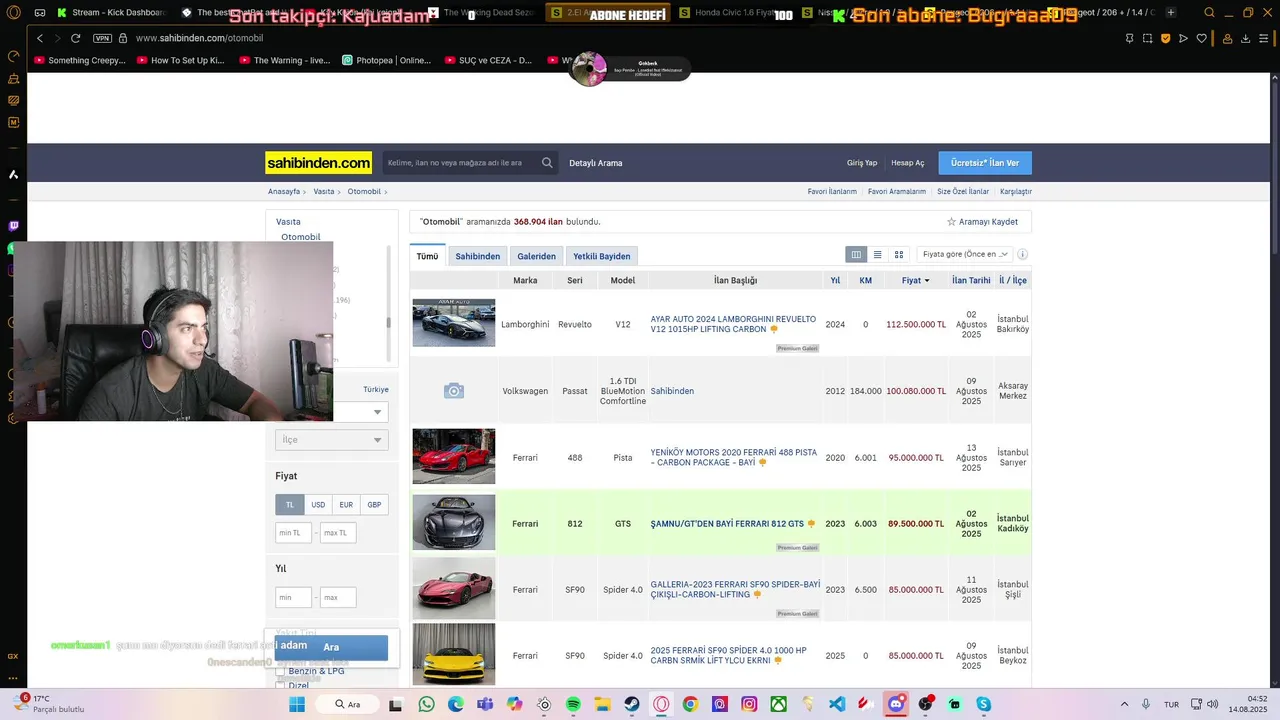Image resolution: width=1280 pixels, height=720 pixels.
Task: Click the header search input field
Action: (x=462, y=163)
